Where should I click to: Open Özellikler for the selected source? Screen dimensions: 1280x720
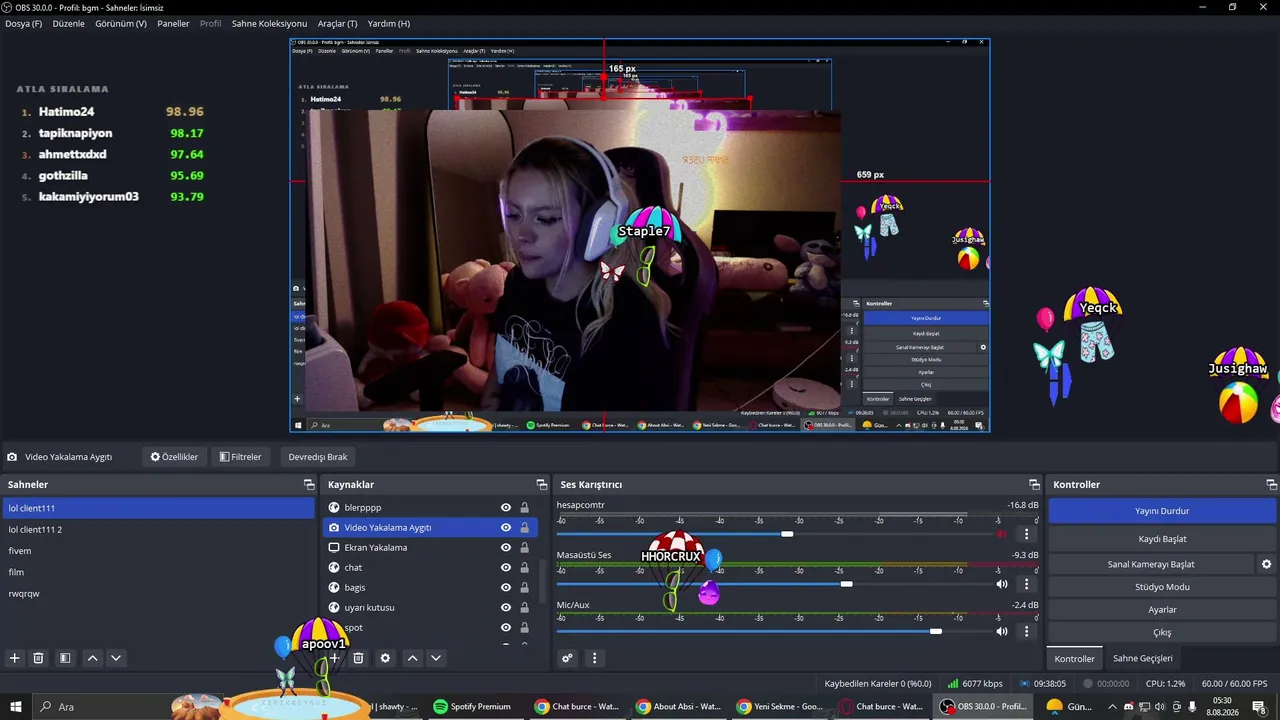coord(174,457)
